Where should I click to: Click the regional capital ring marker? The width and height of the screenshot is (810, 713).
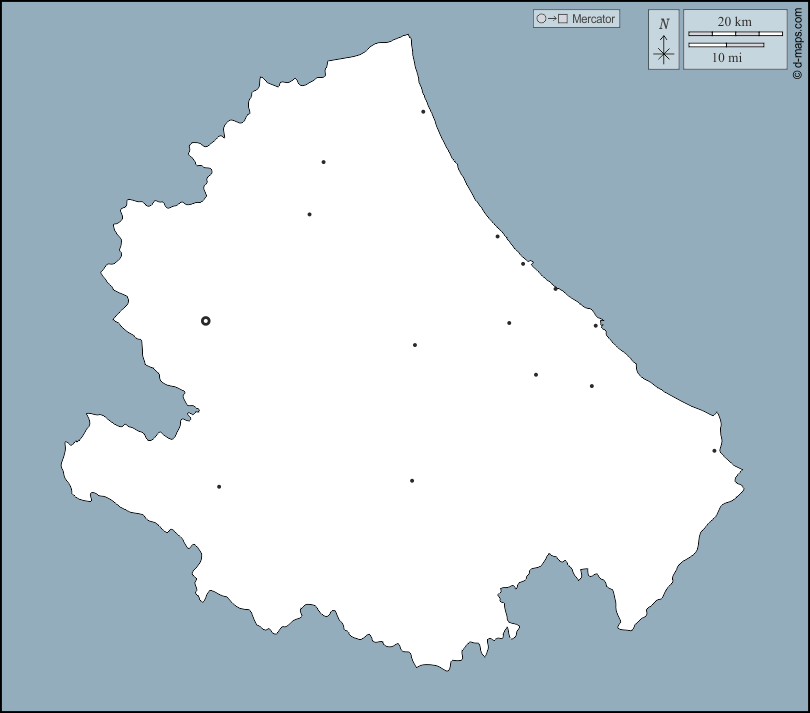pyautogui.click(x=206, y=321)
